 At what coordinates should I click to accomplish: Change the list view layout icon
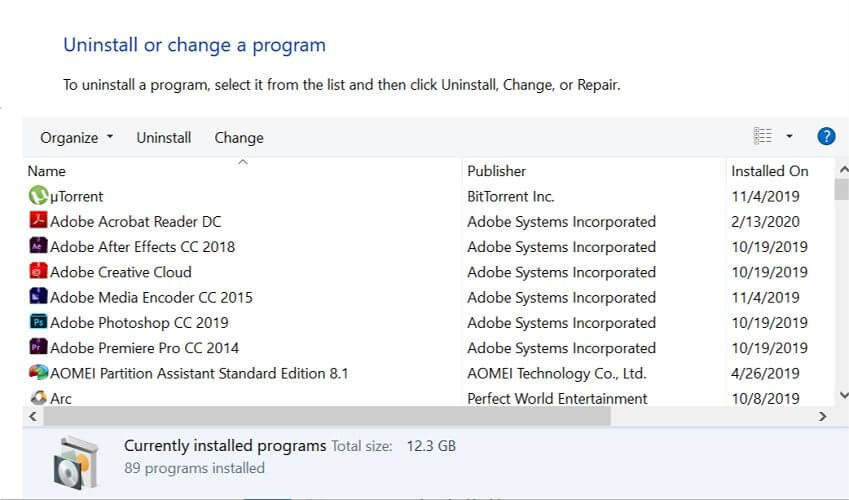pyautogui.click(x=762, y=136)
